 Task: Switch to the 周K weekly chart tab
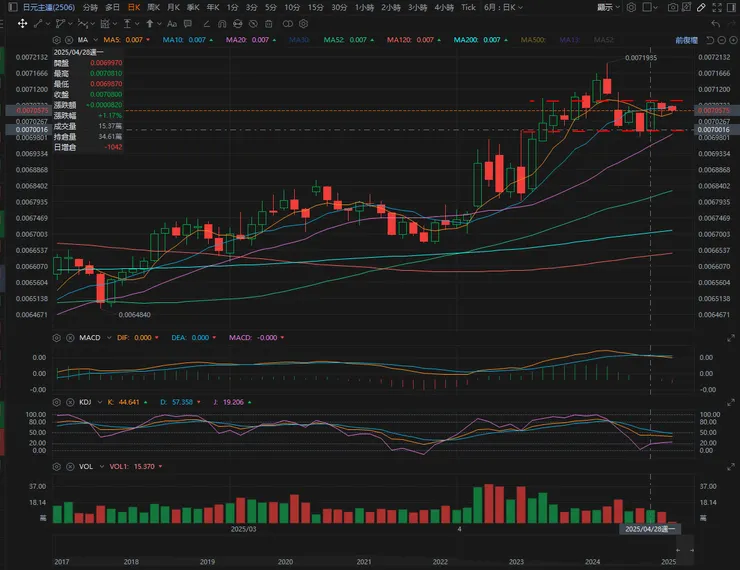(153, 7)
